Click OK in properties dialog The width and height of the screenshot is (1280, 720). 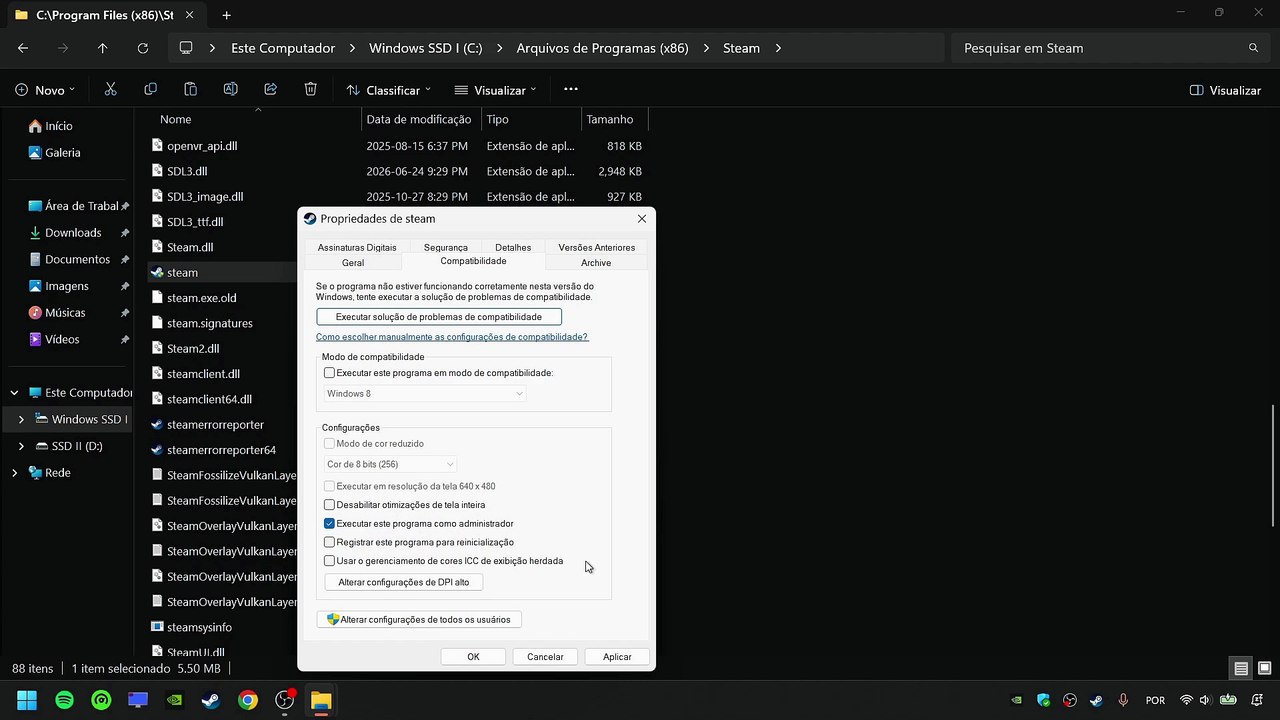coord(473,657)
